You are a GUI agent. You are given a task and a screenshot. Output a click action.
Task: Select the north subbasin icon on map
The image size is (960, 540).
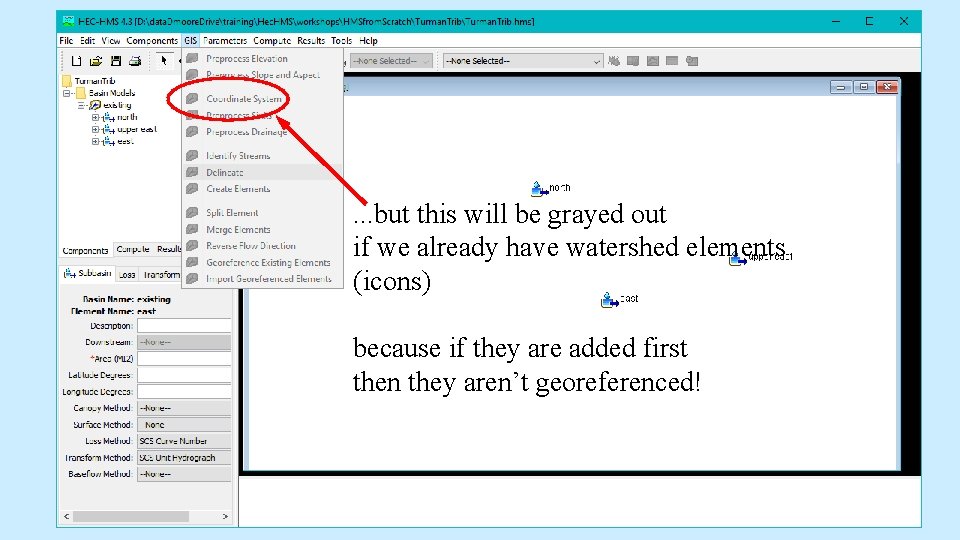pyautogui.click(x=539, y=189)
